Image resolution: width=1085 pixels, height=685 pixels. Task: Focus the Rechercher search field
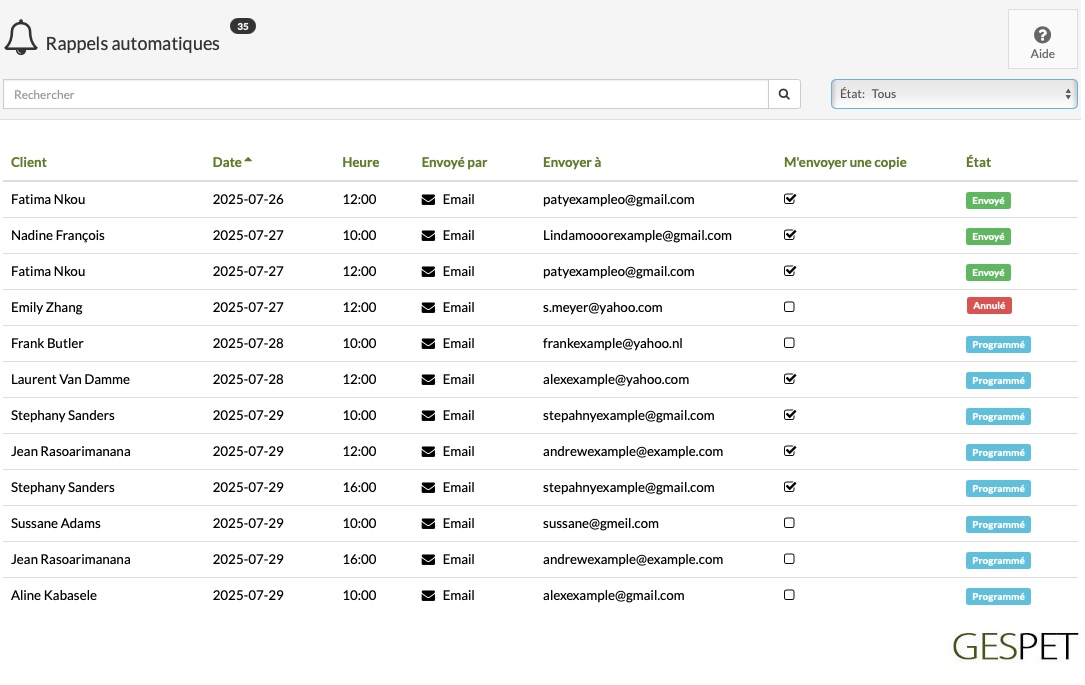(385, 94)
